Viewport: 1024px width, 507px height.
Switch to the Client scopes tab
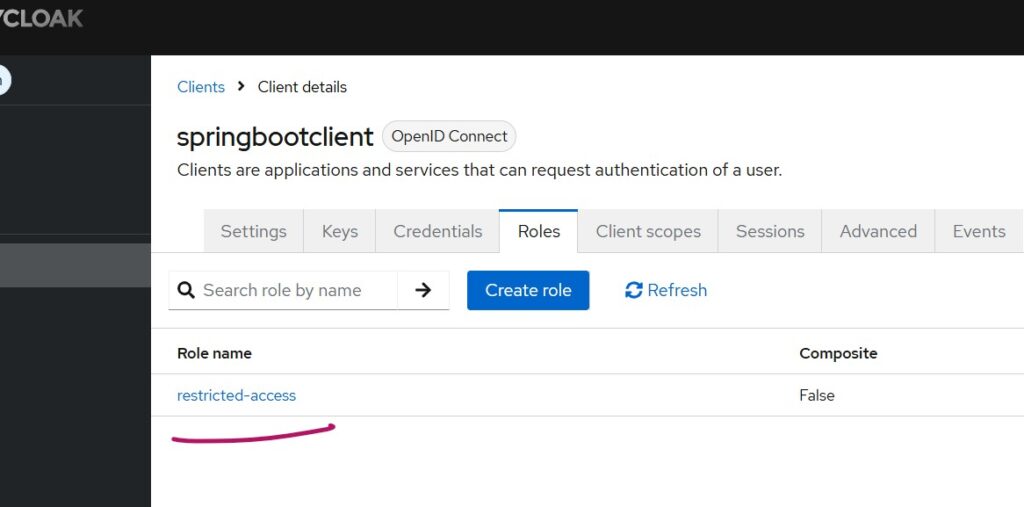[648, 231]
